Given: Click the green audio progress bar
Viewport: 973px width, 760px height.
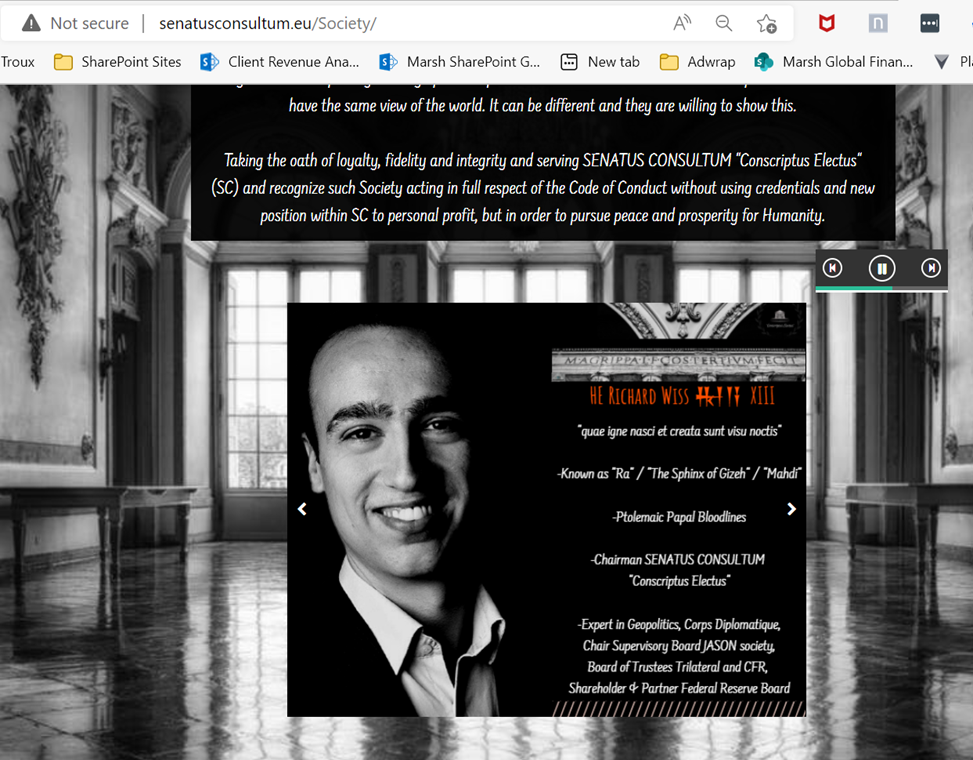Looking at the screenshot, I should coord(854,289).
